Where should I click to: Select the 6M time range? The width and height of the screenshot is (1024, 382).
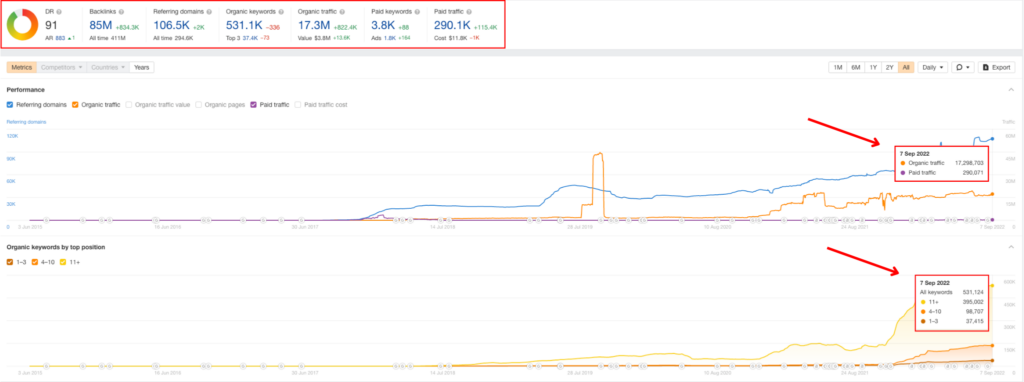(x=855, y=67)
